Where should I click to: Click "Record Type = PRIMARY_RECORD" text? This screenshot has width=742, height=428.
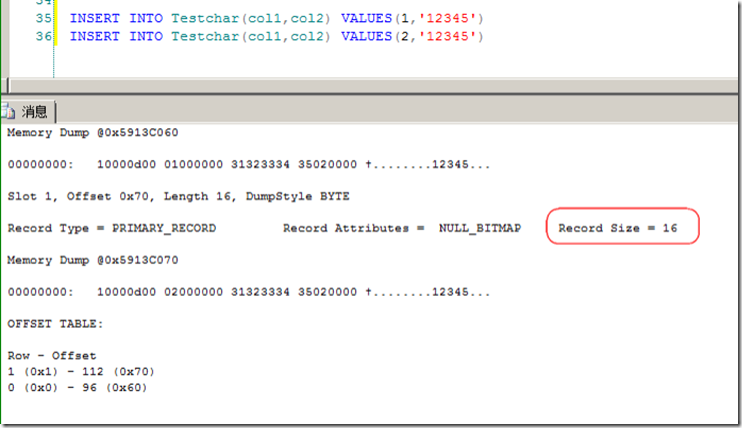click(x=112, y=228)
